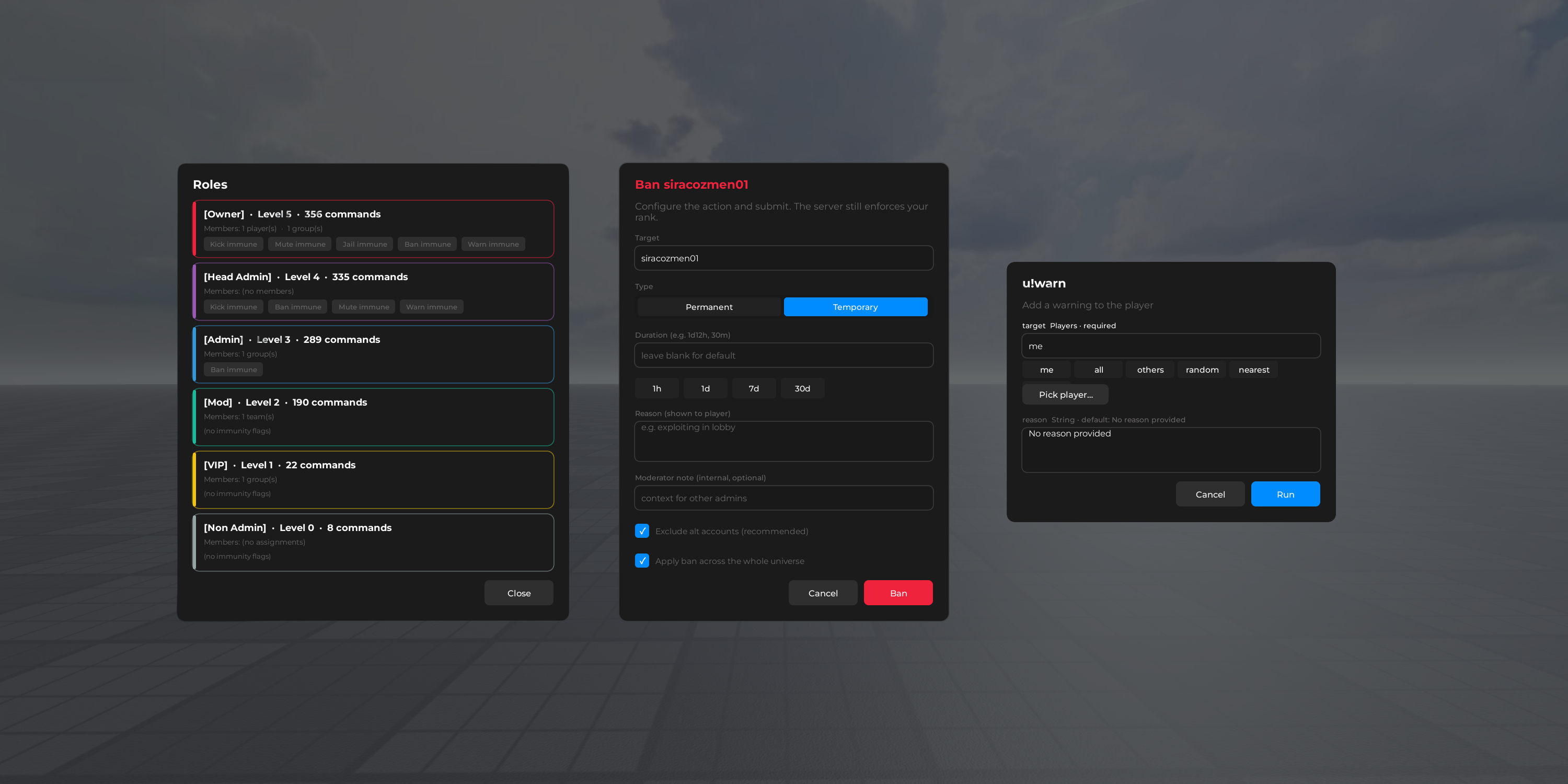This screenshot has height=784, width=1568.
Task: Run the u!warn command
Action: coord(1285,494)
